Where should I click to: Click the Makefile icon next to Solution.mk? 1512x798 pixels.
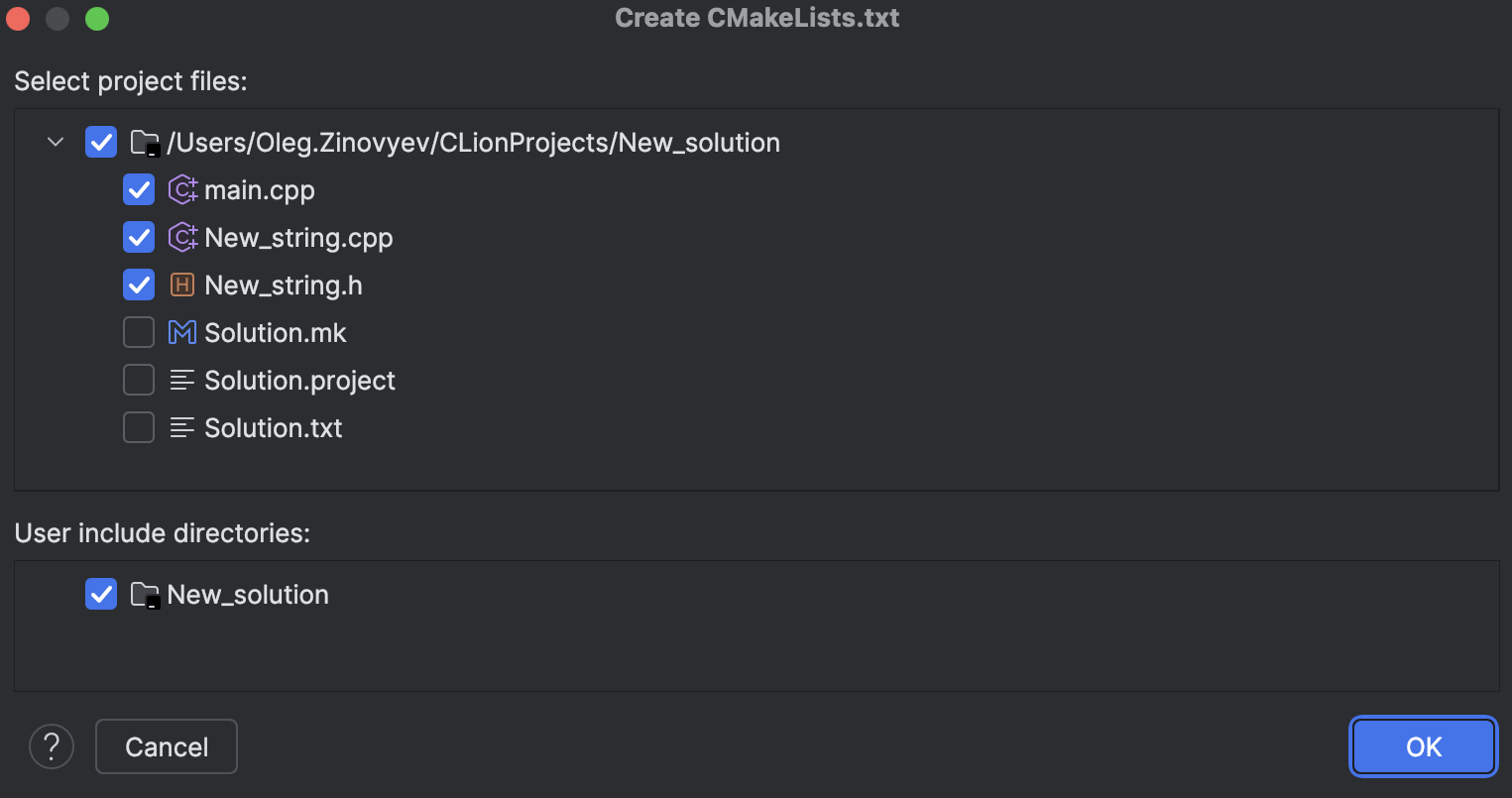point(182,332)
